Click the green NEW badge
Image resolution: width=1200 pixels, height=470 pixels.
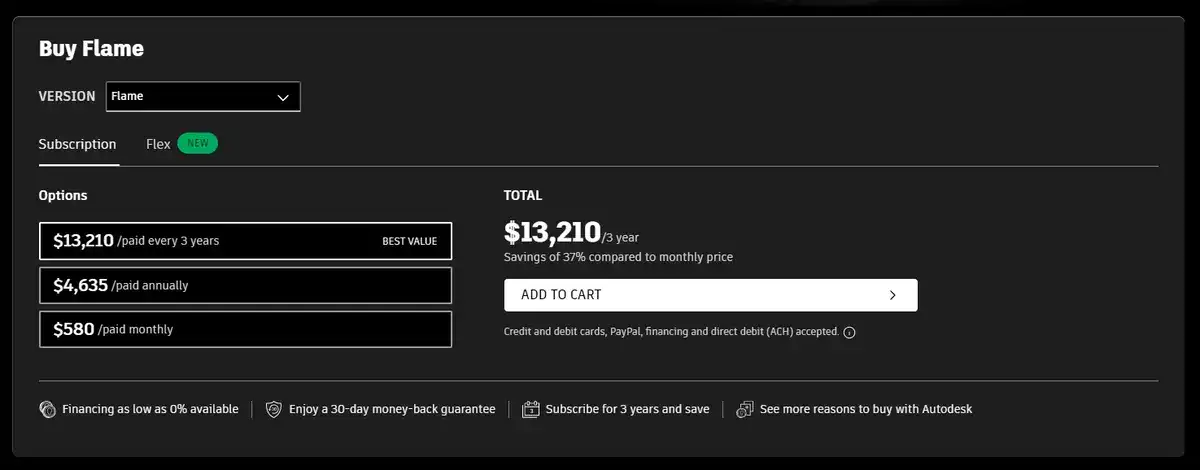point(198,143)
